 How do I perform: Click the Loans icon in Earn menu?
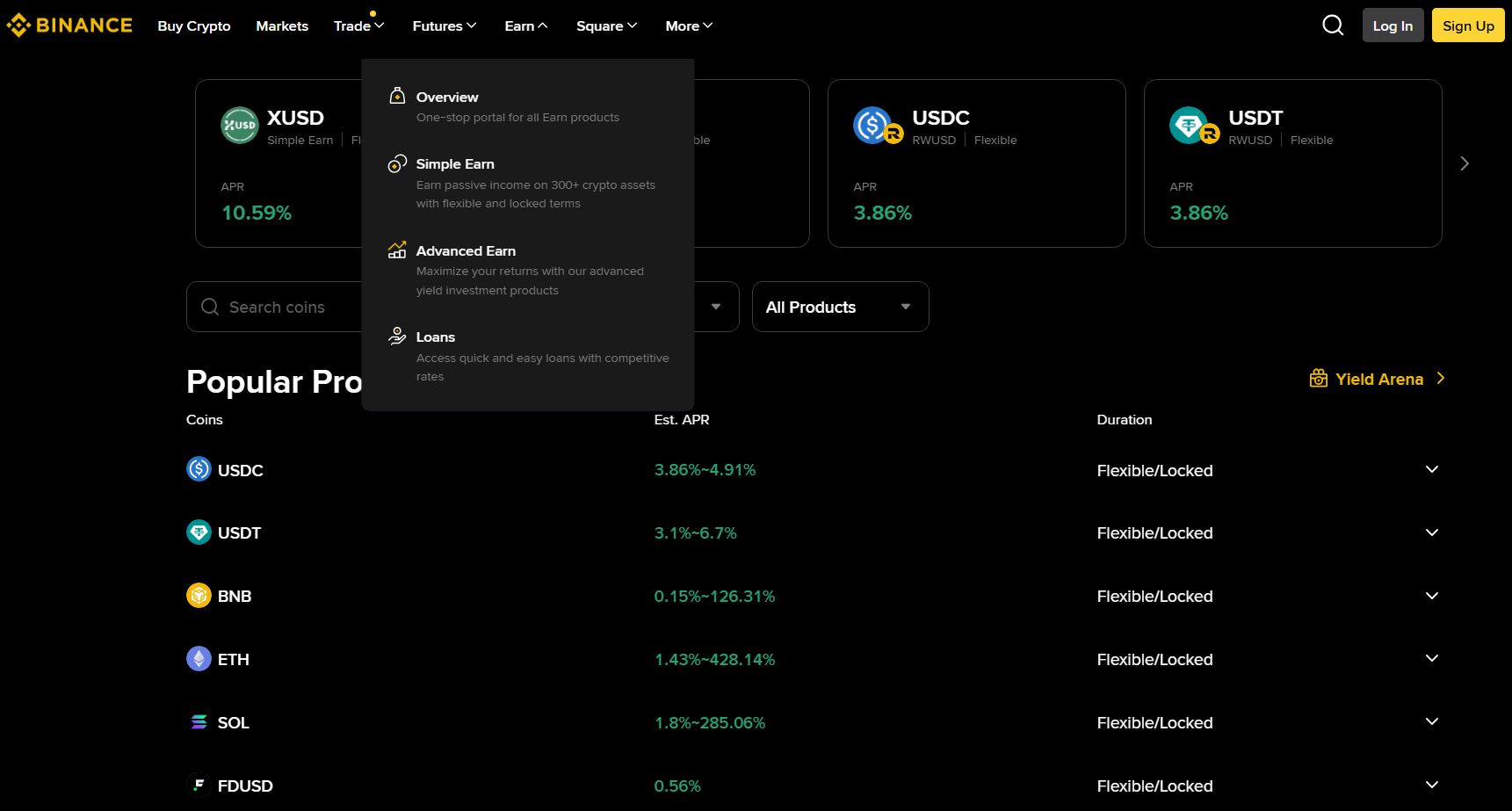pos(397,336)
